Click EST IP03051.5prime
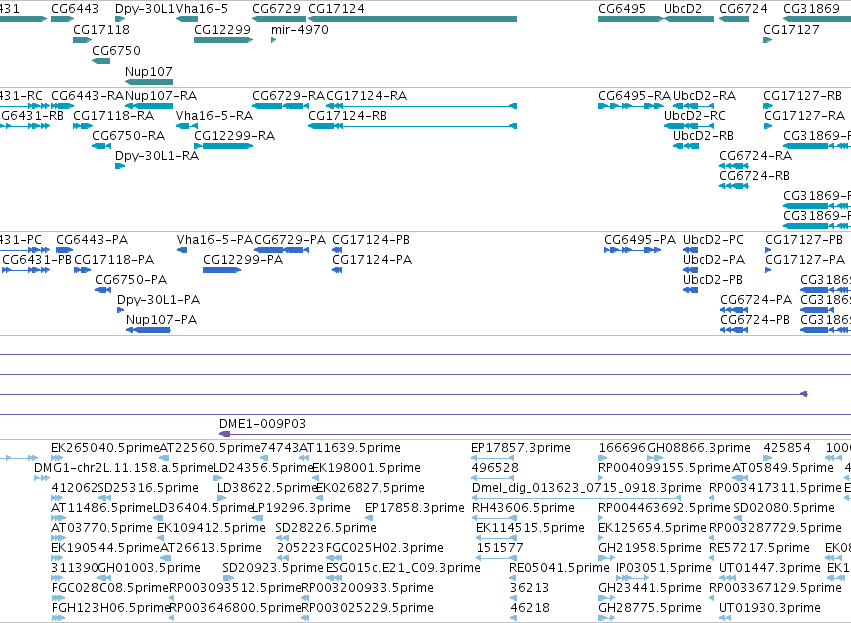This screenshot has height=623, width=851. click(x=664, y=568)
